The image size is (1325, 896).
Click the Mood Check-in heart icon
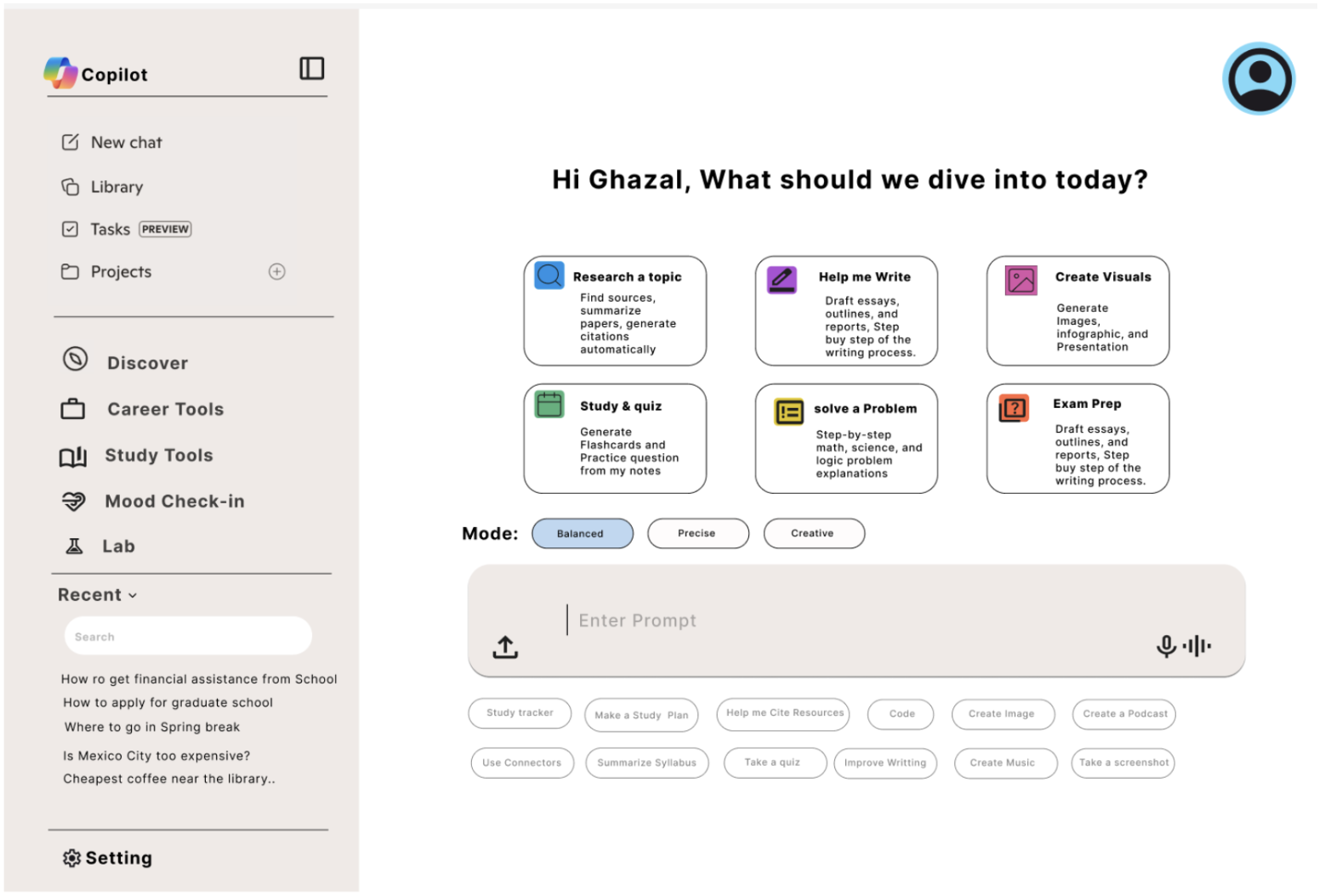tap(74, 502)
